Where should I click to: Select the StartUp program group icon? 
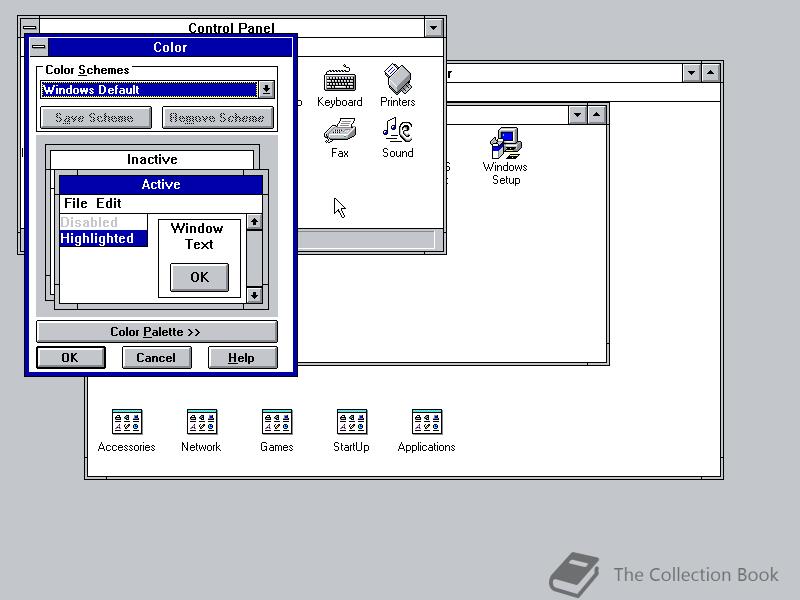tap(352, 431)
